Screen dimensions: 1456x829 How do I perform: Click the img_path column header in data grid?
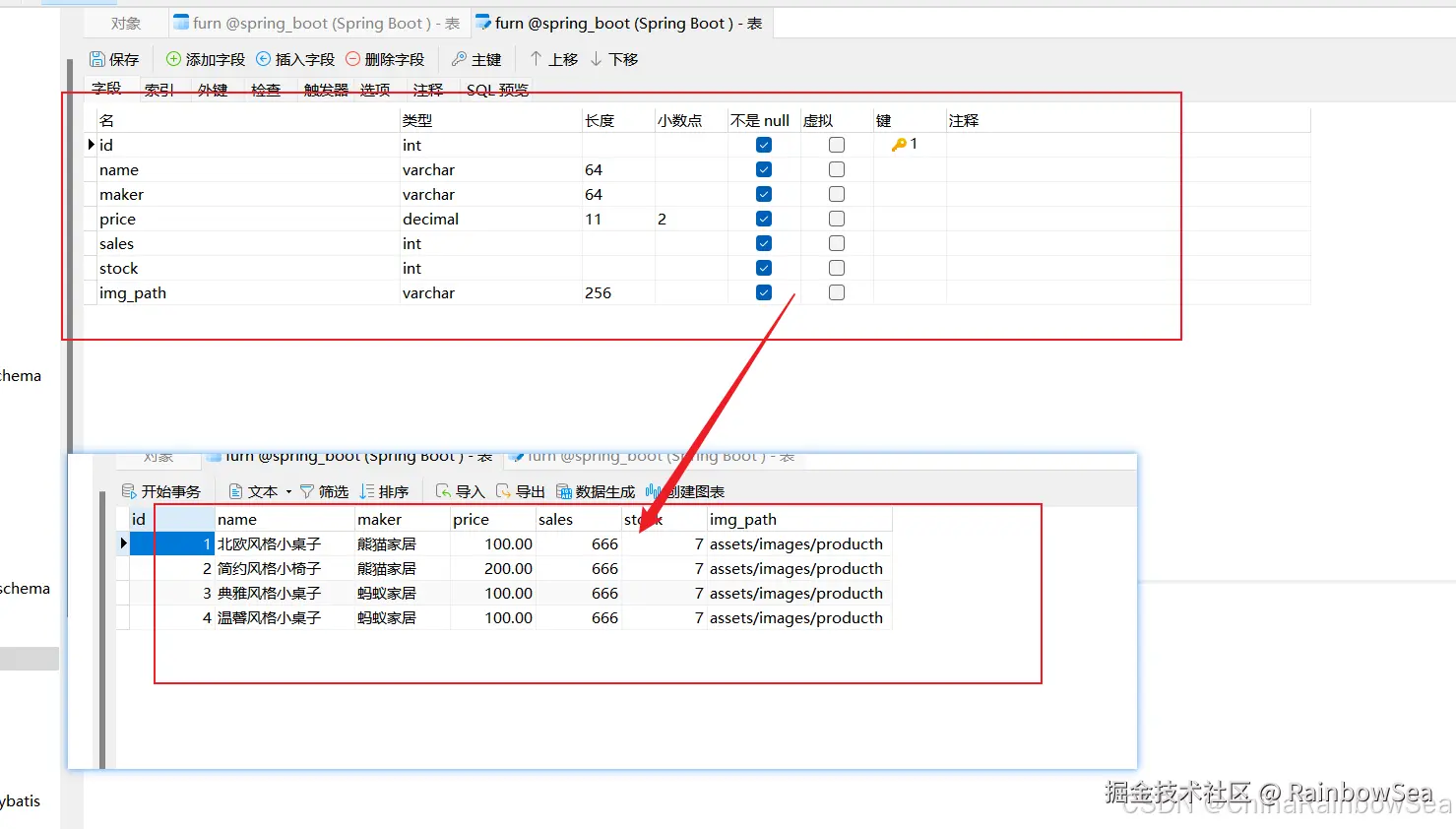pyautogui.click(x=799, y=519)
